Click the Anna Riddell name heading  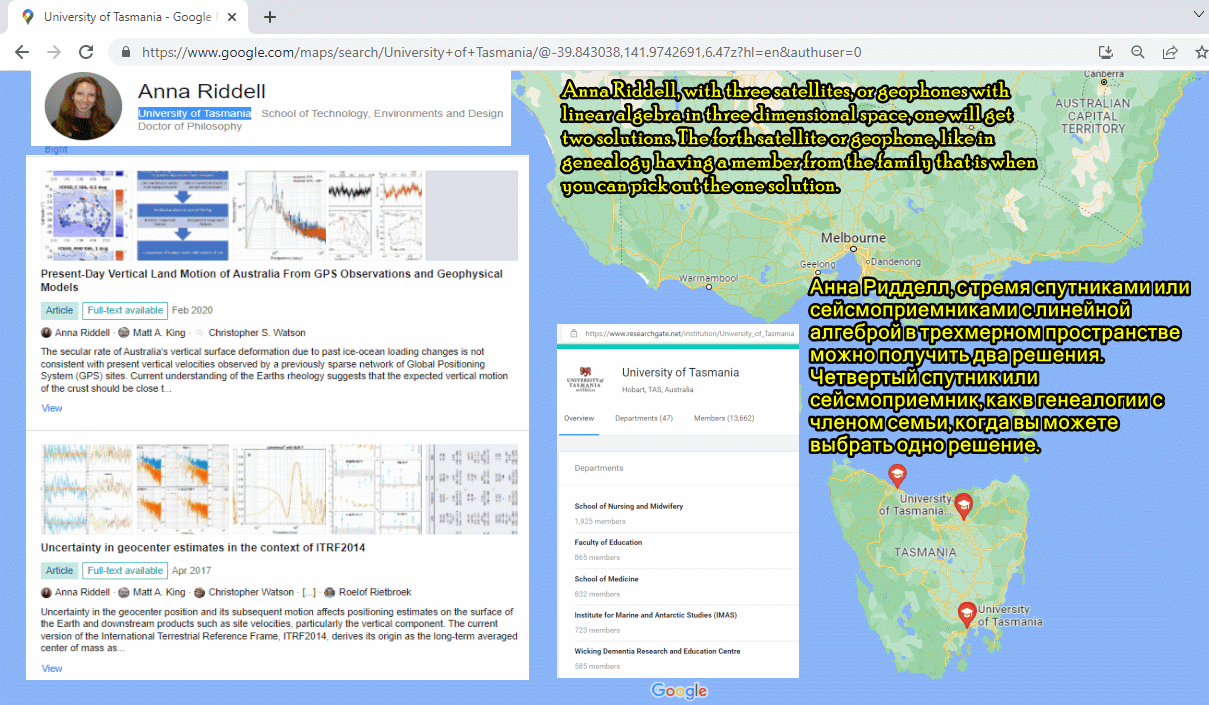tap(202, 91)
